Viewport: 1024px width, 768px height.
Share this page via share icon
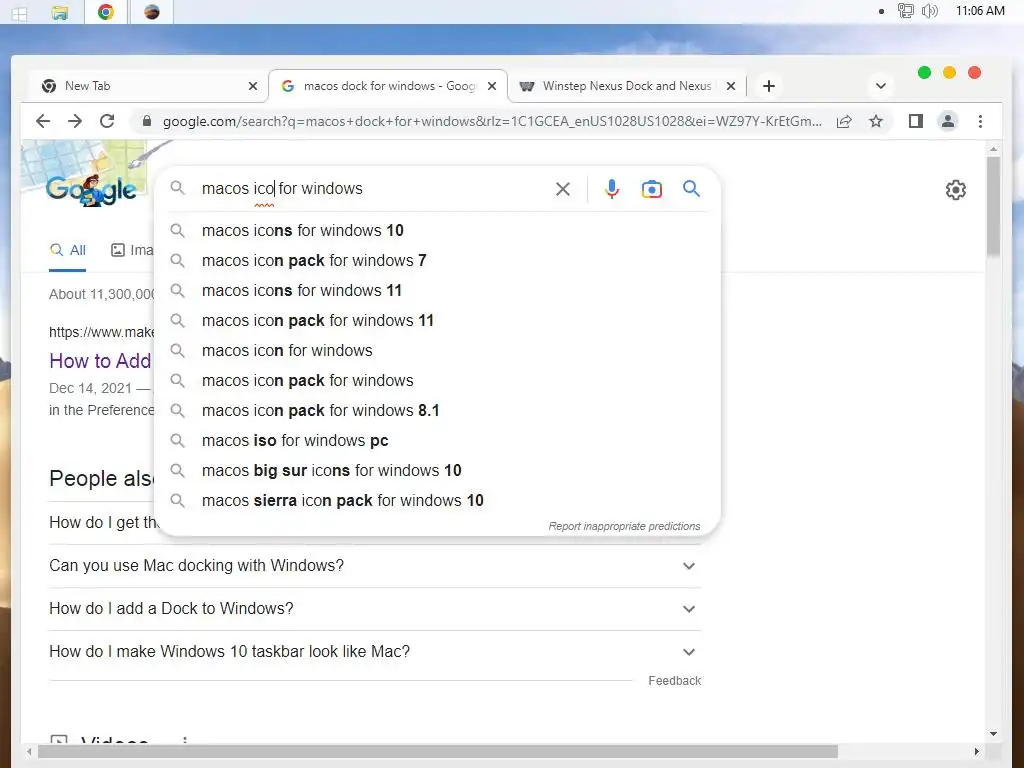[x=844, y=121]
